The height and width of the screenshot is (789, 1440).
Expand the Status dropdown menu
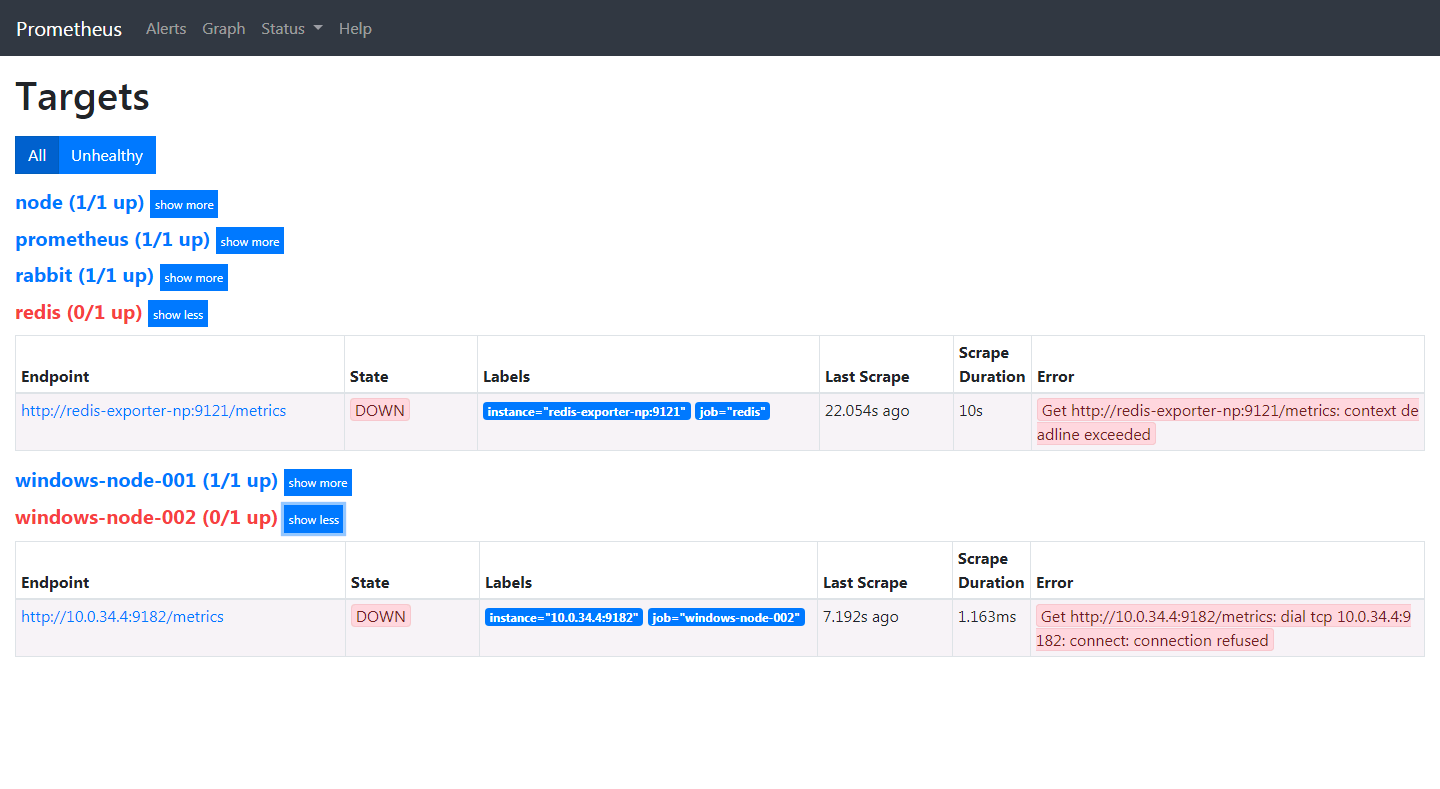point(292,29)
